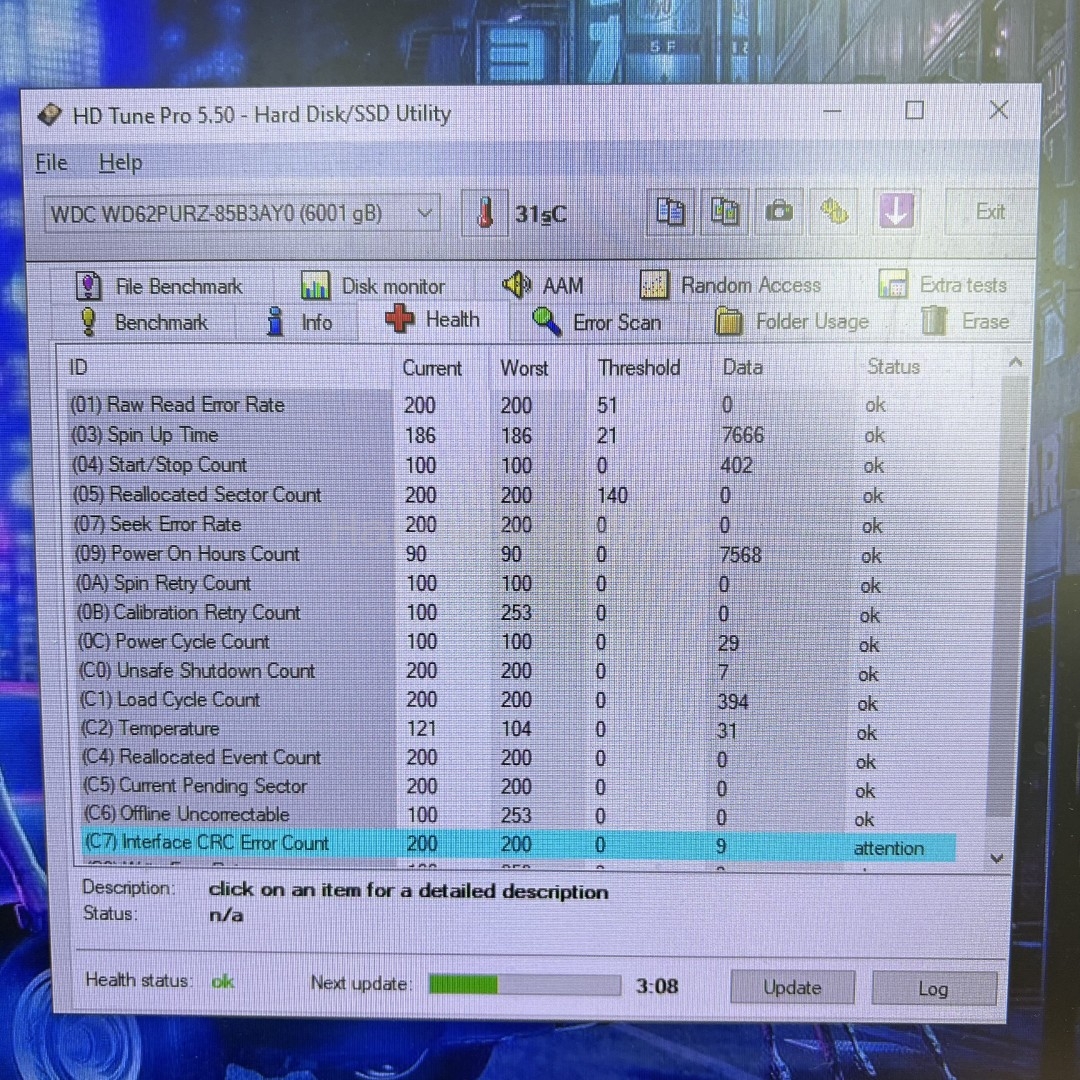Open the Extra tests tab

click(942, 284)
